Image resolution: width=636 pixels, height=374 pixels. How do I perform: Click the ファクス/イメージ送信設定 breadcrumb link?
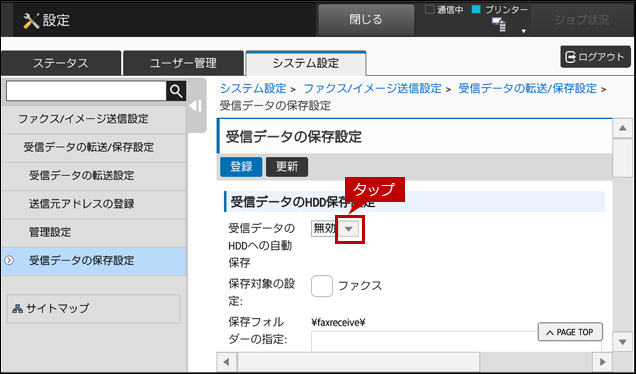click(372, 88)
